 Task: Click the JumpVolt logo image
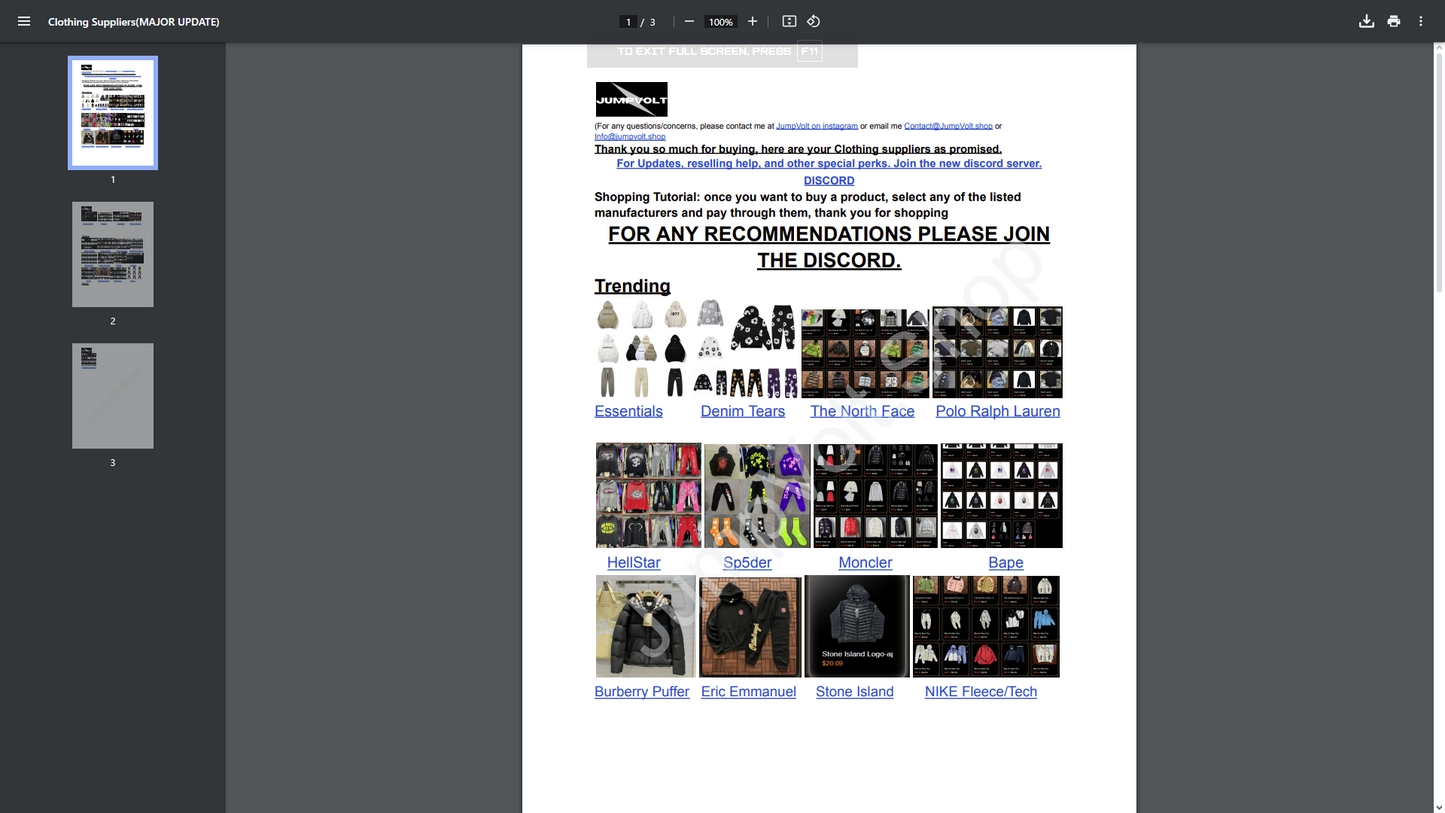click(x=631, y=100)
